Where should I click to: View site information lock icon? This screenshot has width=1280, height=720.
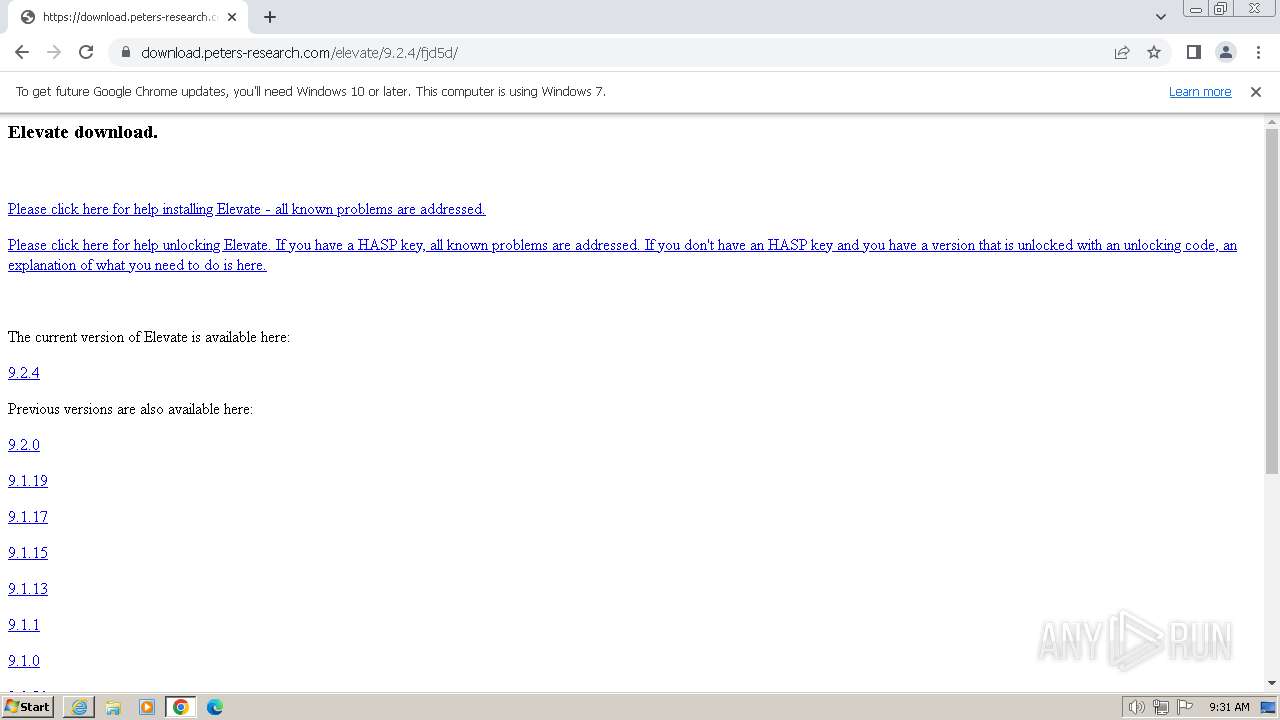tap(125, 52)
